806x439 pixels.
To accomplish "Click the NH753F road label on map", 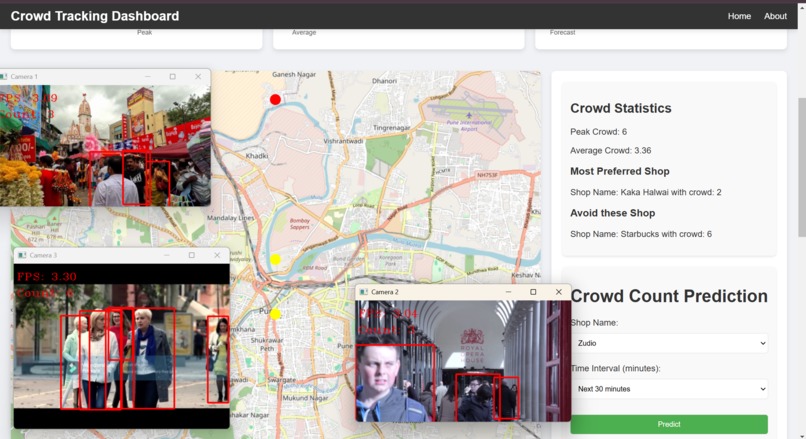I will (487, 175).
